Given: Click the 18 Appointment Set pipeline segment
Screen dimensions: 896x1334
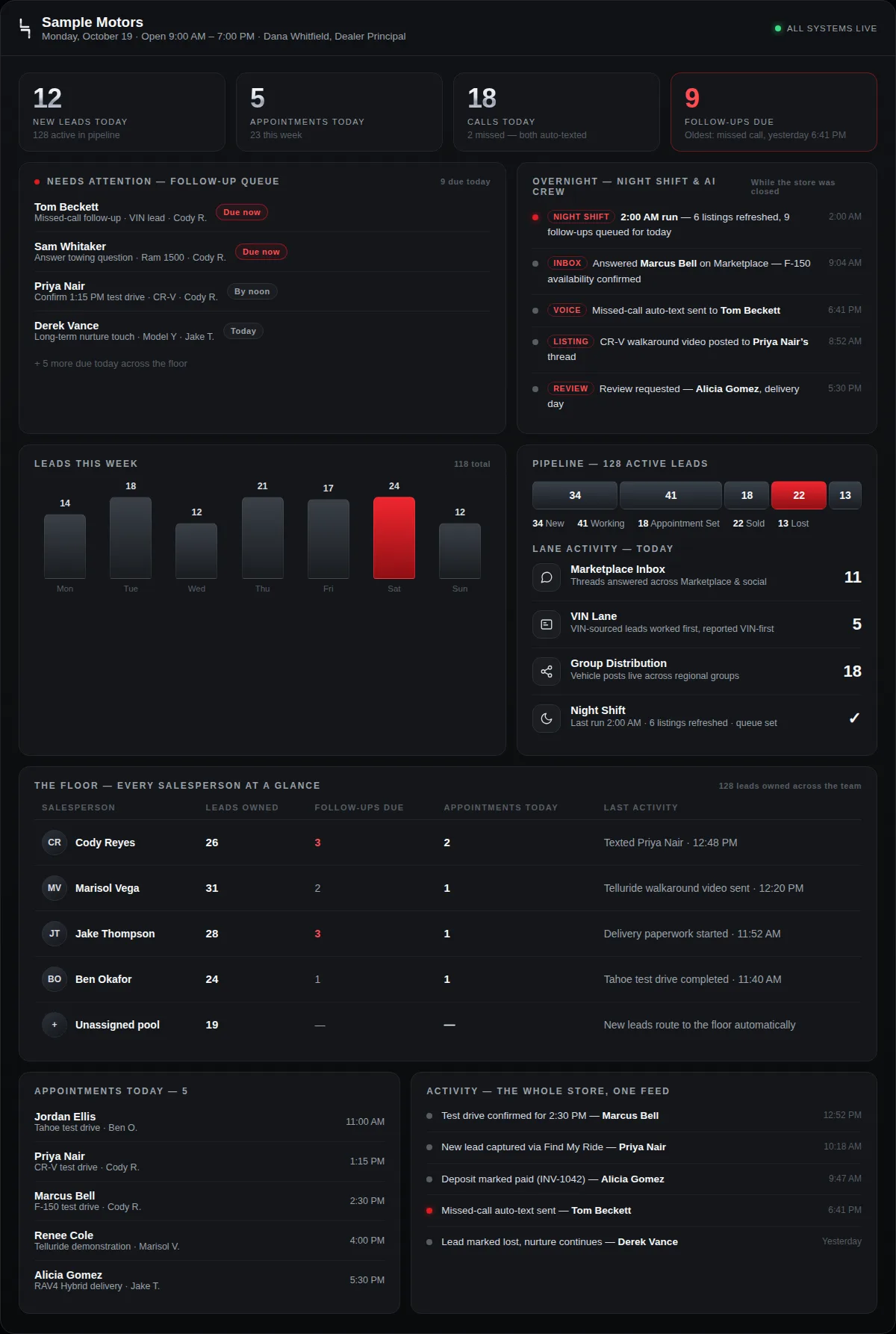Looking at the screenshot, I should coord(747,495).
